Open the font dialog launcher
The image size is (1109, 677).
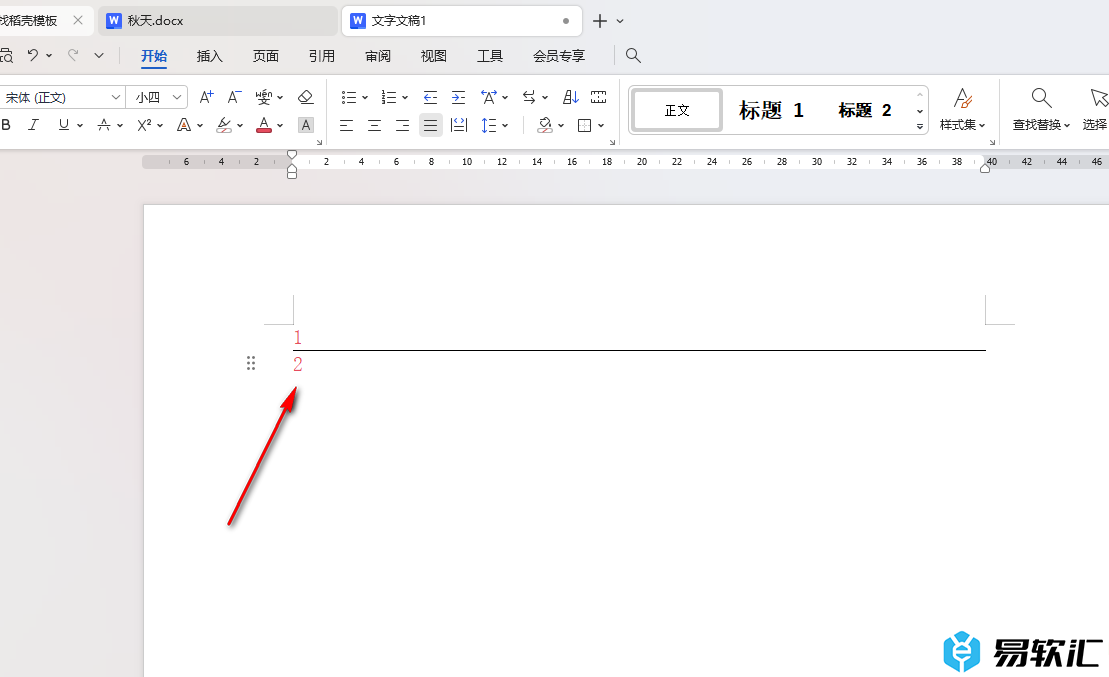320,142
